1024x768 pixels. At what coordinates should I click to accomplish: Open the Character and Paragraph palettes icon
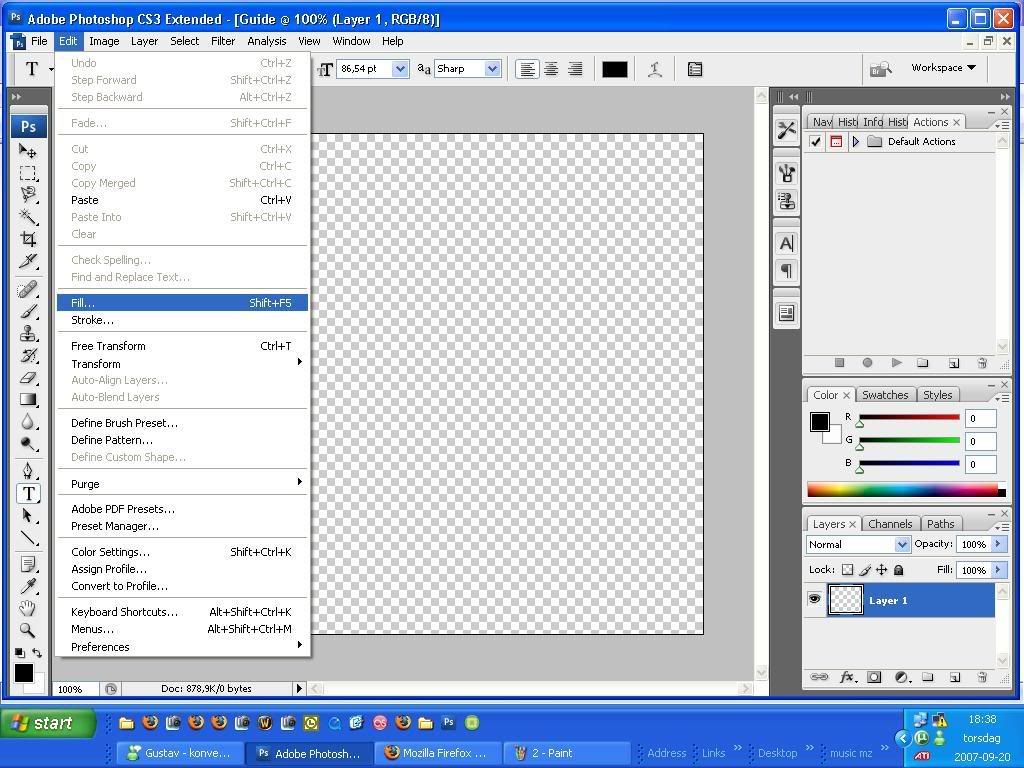(x=695, y=69)
